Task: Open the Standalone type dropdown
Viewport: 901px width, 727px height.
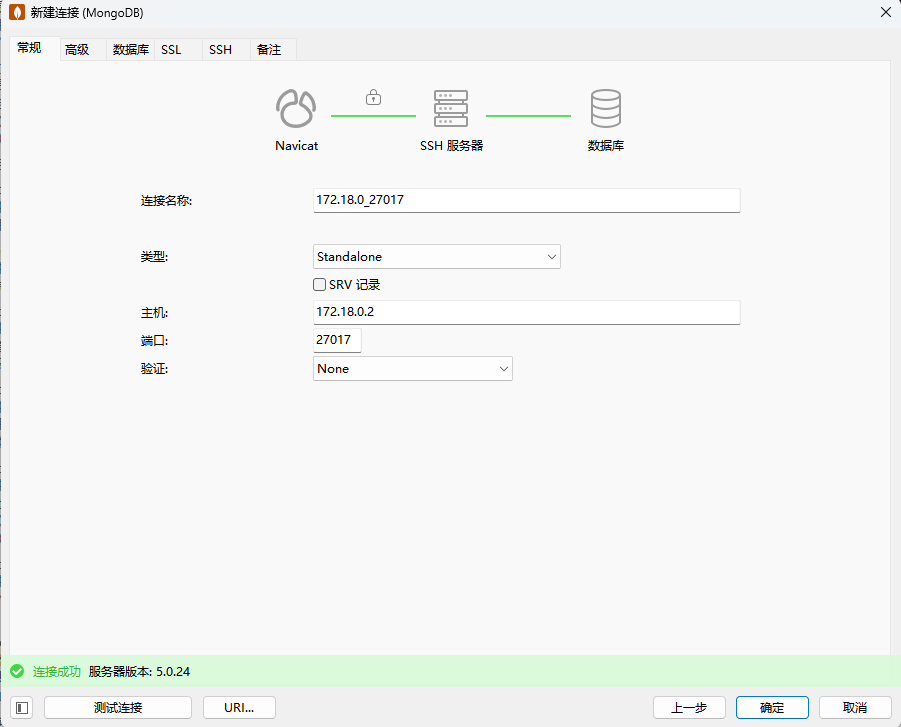Action: pos(437,256)
